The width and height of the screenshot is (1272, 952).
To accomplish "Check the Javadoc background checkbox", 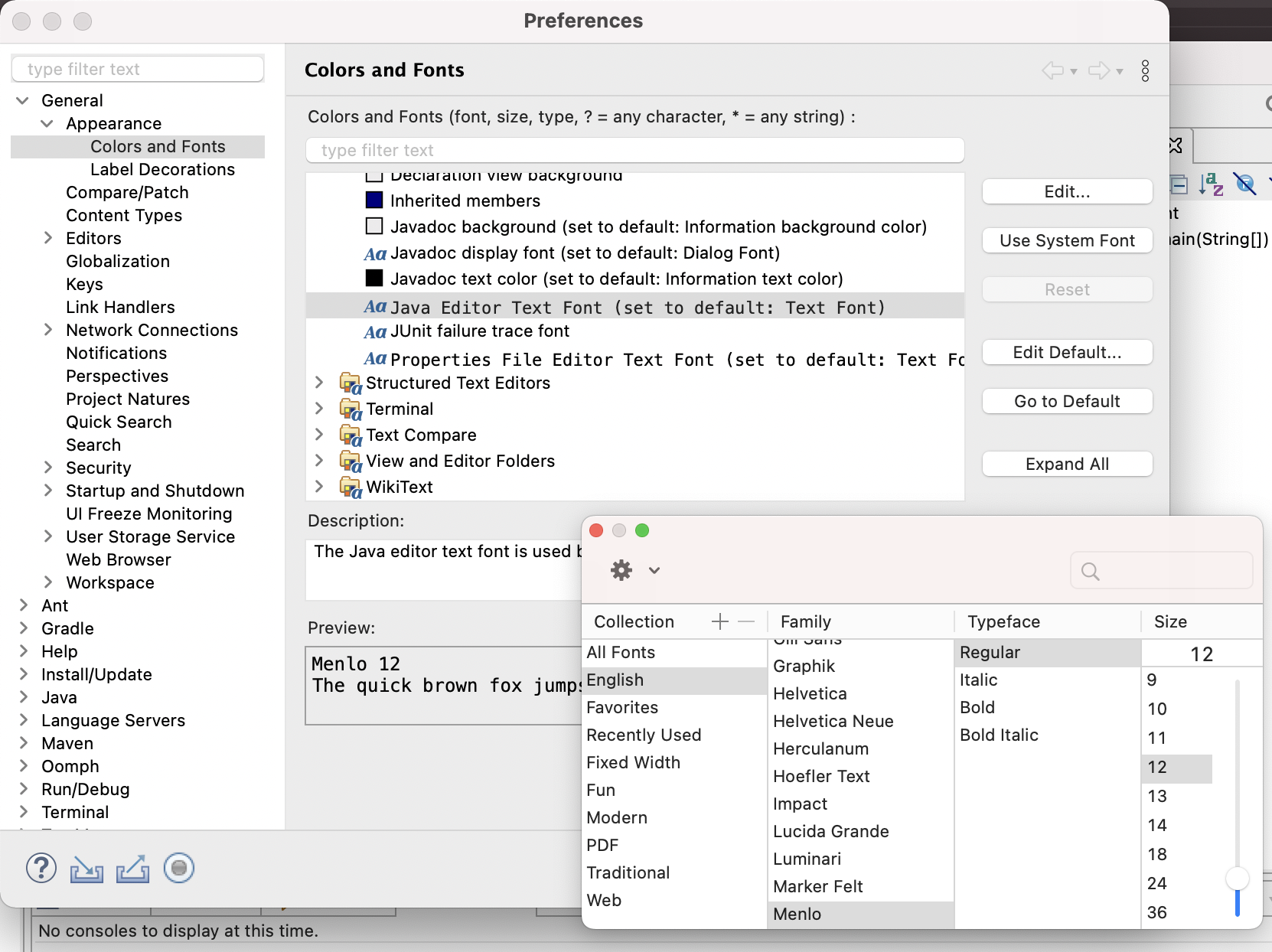I will 374,226.
